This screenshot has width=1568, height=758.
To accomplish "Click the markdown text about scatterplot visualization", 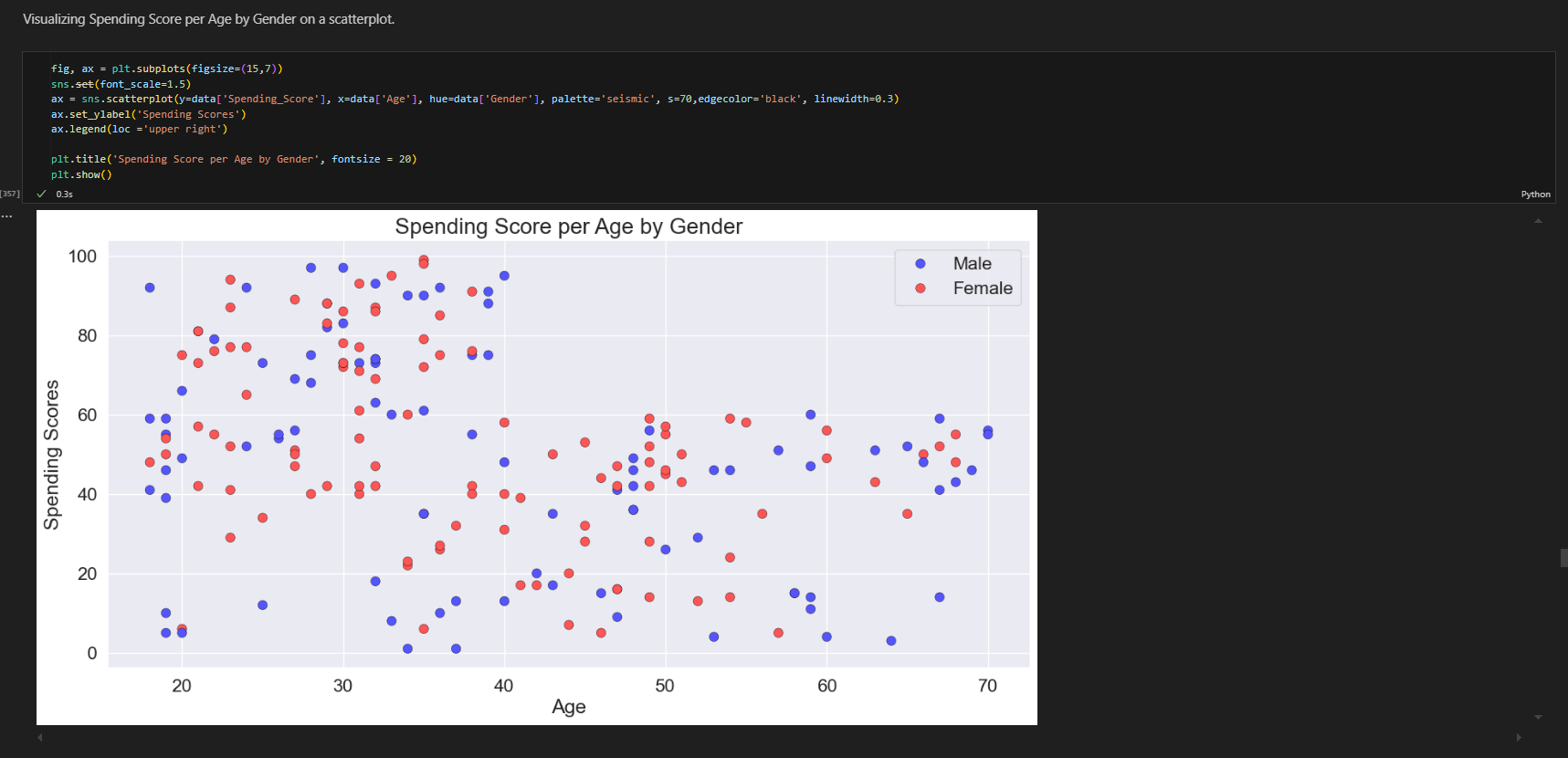I will point(208,19).
